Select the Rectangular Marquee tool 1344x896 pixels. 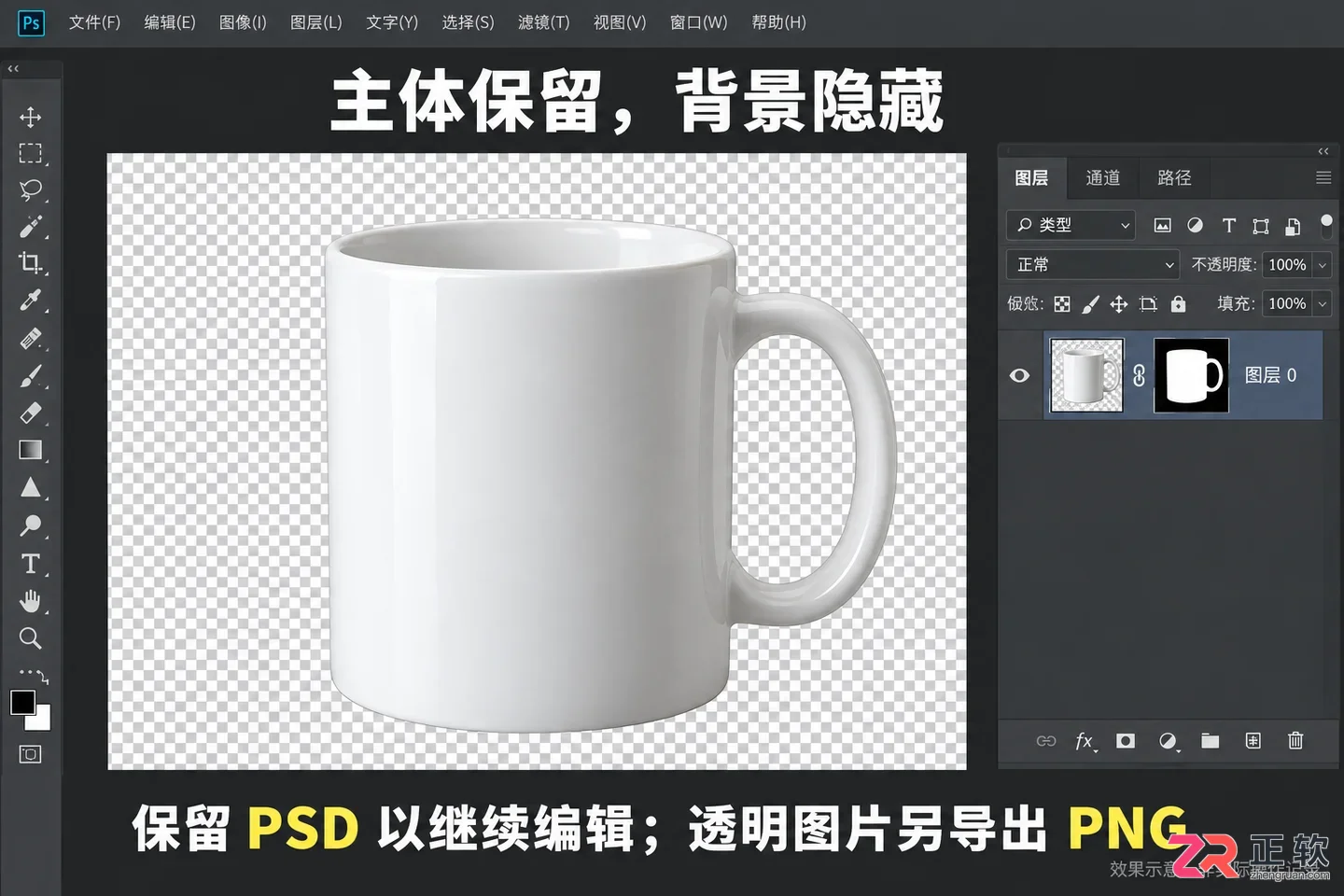[x=30, y=153]
